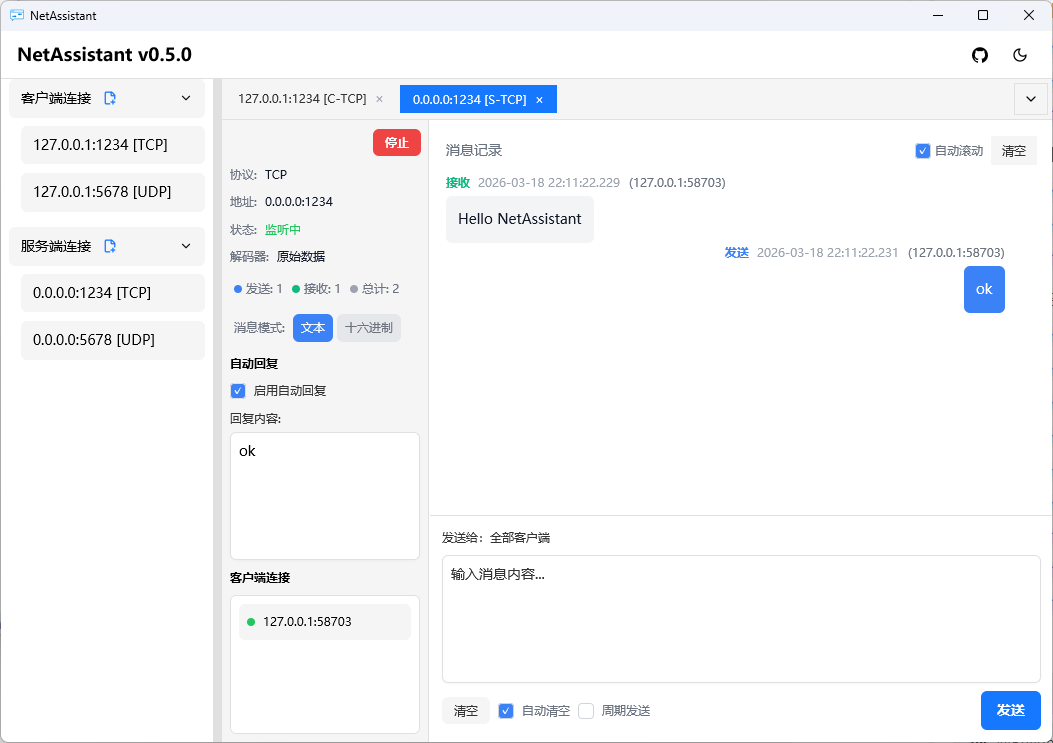Add new server connection (服务端连接) icon
1053x743 pixels.
pyautogui.click(x=110, y=246)
